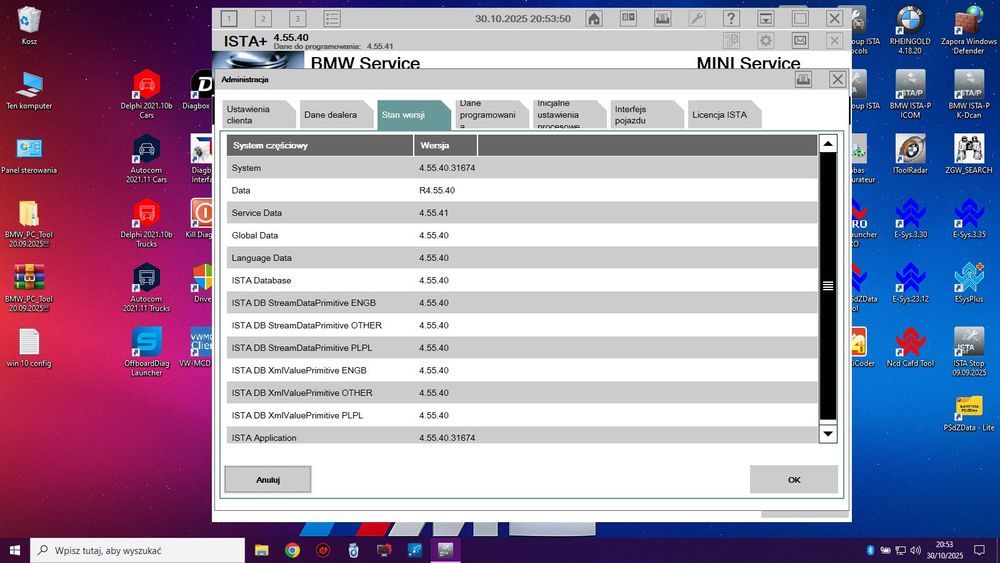Open Delphi 2021.10b Cars shortcut
This screenshot has height=563, width=1000.
click(x=146, y=94)
